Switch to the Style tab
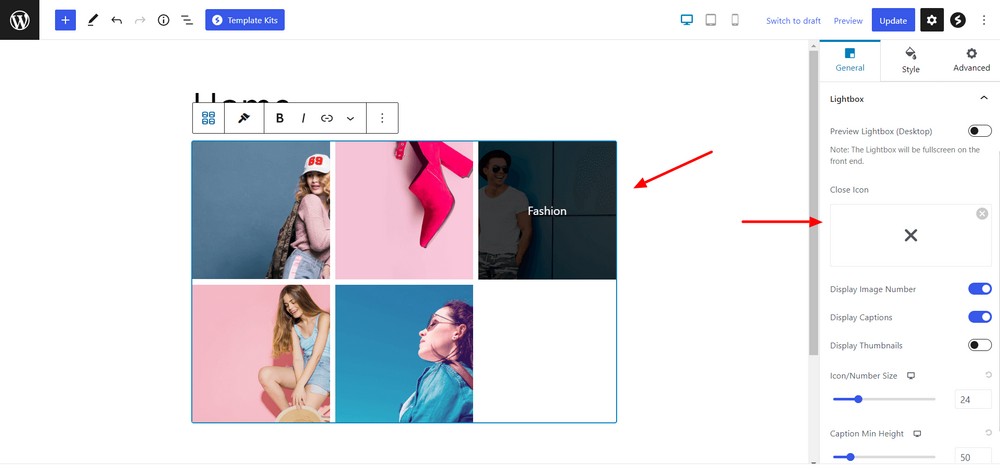The image size is (1000, 469). click(x=911, y=60)
